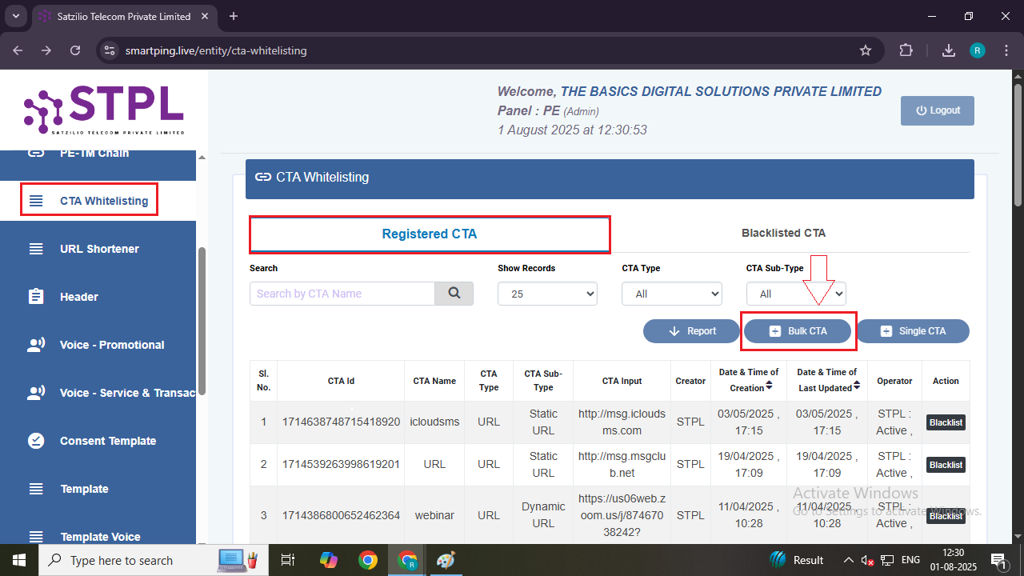Click the search magnifier button

coord(454,294)
